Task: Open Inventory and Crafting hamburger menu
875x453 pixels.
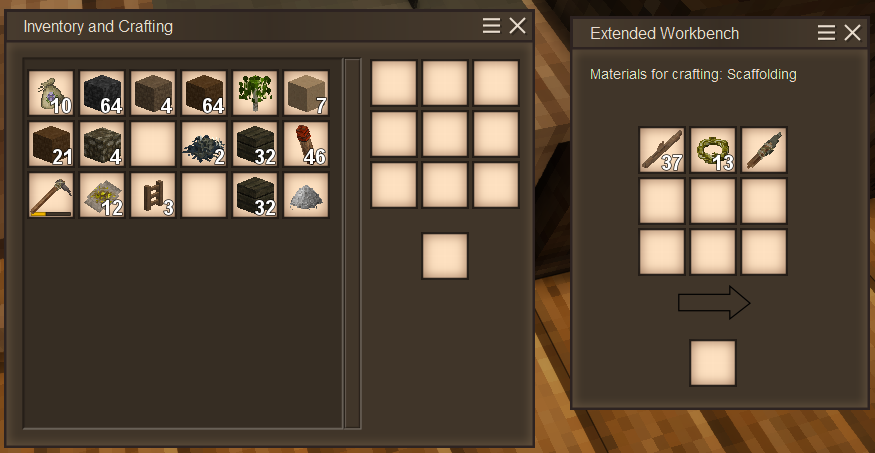Action: (491, 26)
